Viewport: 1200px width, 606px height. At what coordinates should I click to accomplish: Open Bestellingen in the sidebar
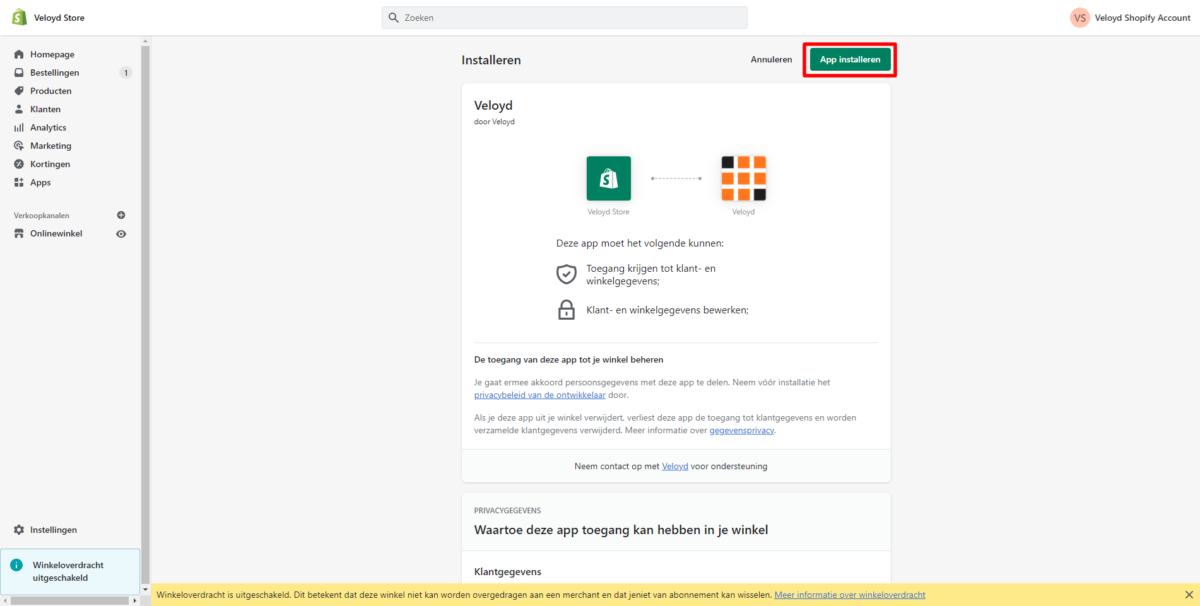point(54,73)
